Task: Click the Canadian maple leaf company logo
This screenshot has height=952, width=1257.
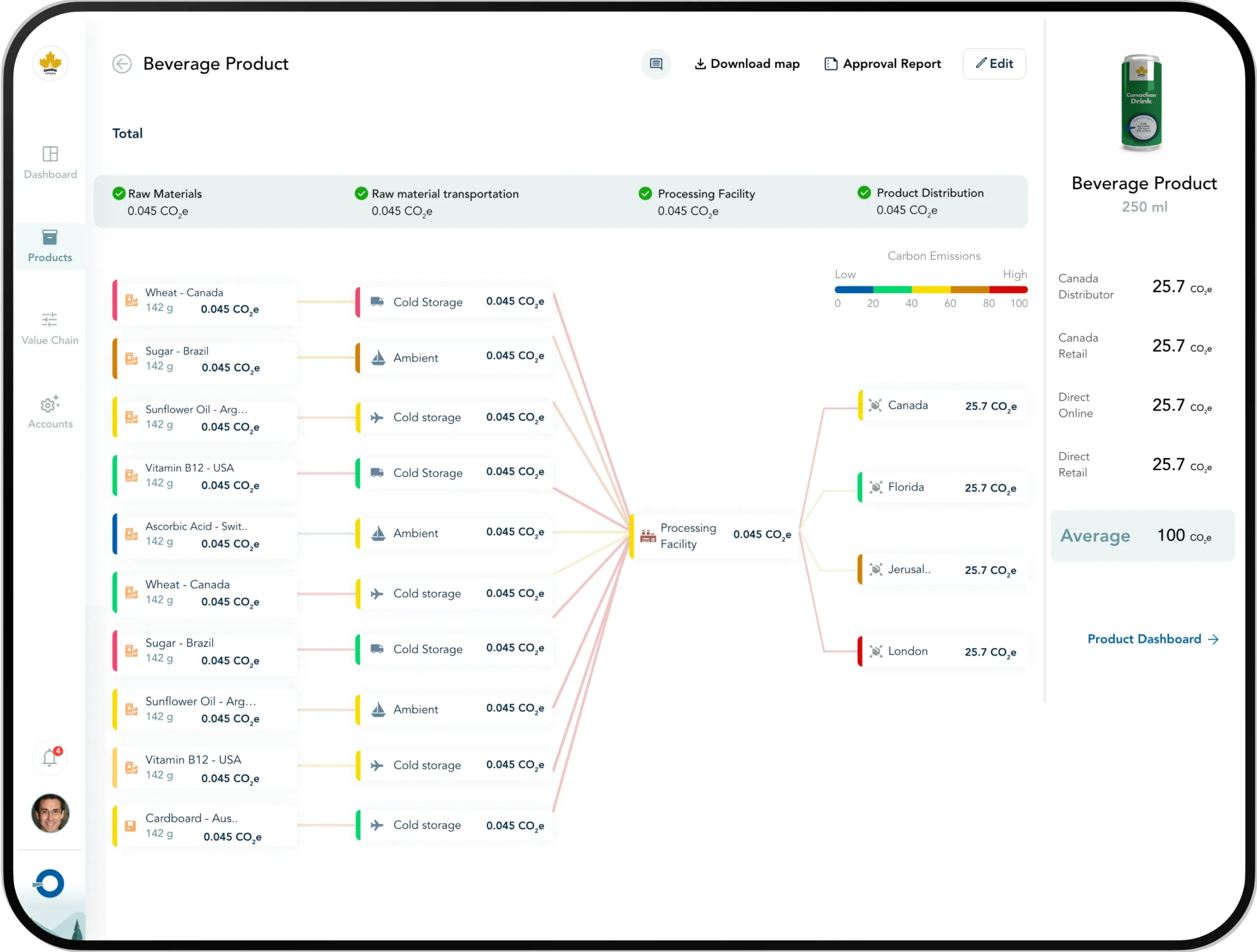Action: [50, 64]
